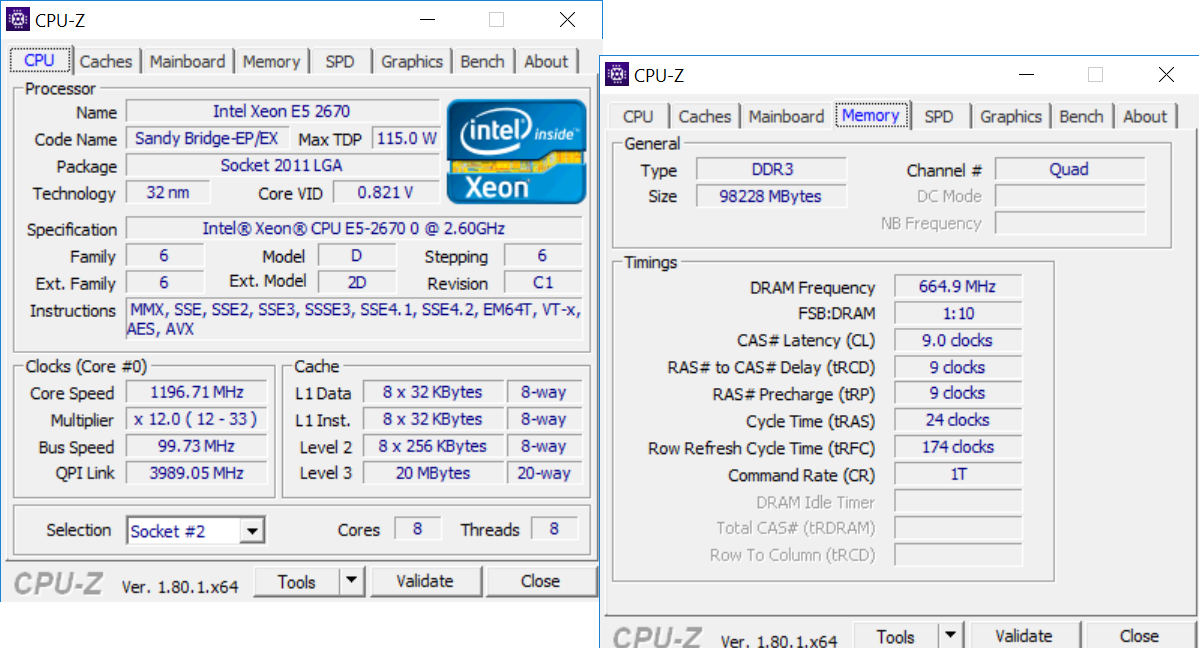This screenshot has height=648, width=1199.
Task: Open the Mainboard tab in left window
Action: [187, 61]
